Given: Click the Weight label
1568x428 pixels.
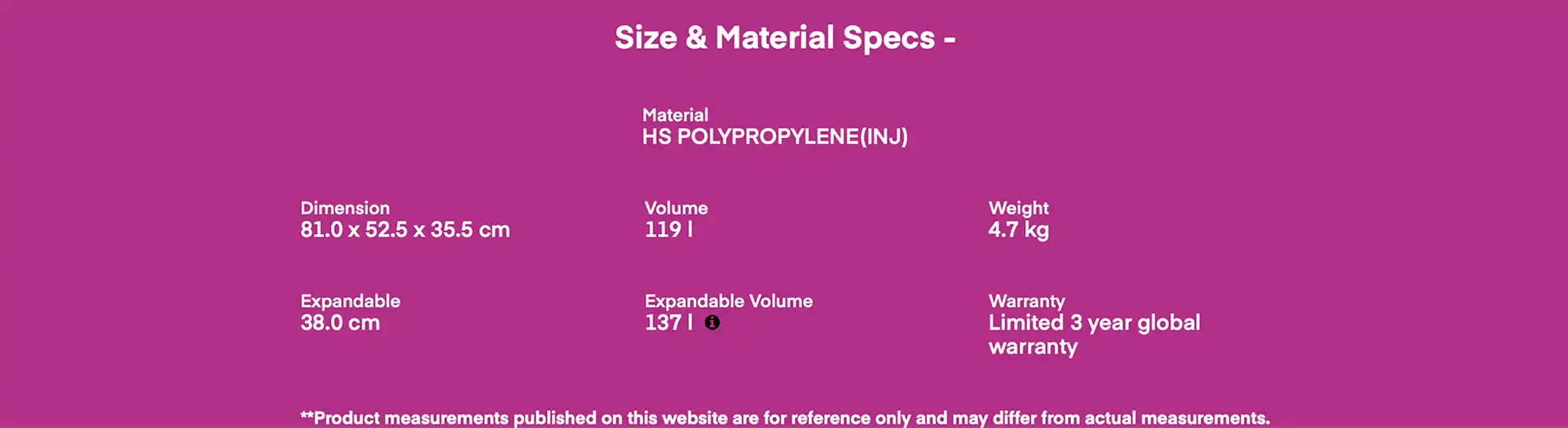Looking at the screenshot, I should pos(1018,209).
